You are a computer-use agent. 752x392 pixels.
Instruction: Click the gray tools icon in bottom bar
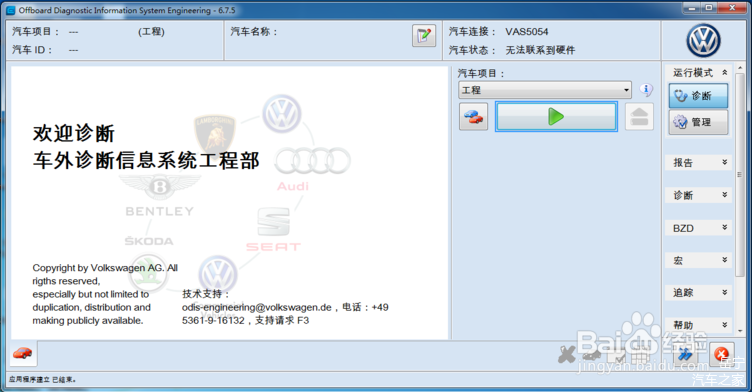coord(567,355)
